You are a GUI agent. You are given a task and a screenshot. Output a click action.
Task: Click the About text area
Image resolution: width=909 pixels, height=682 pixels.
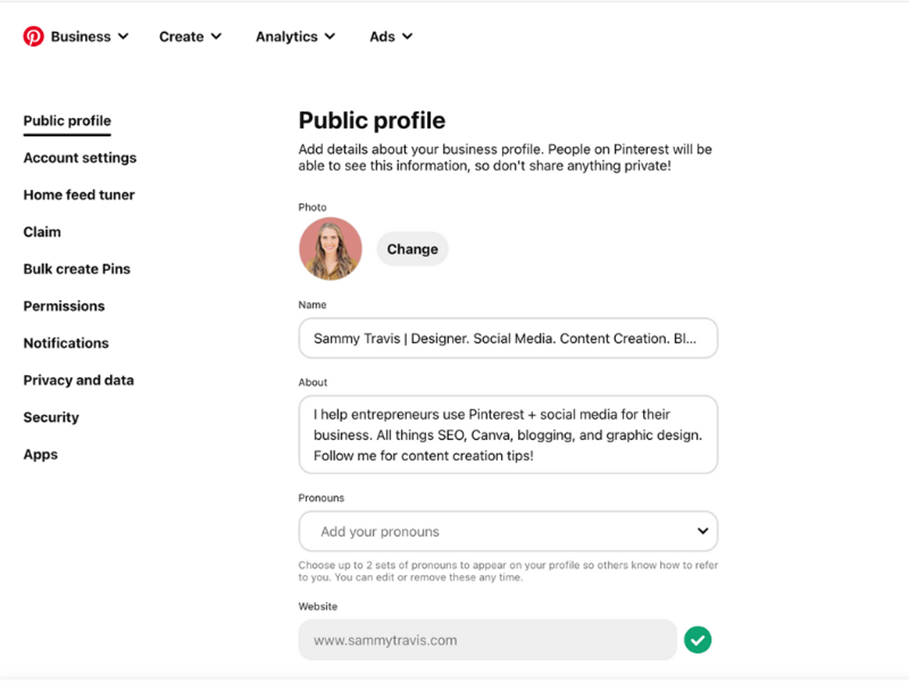click(x=508, y=434)
